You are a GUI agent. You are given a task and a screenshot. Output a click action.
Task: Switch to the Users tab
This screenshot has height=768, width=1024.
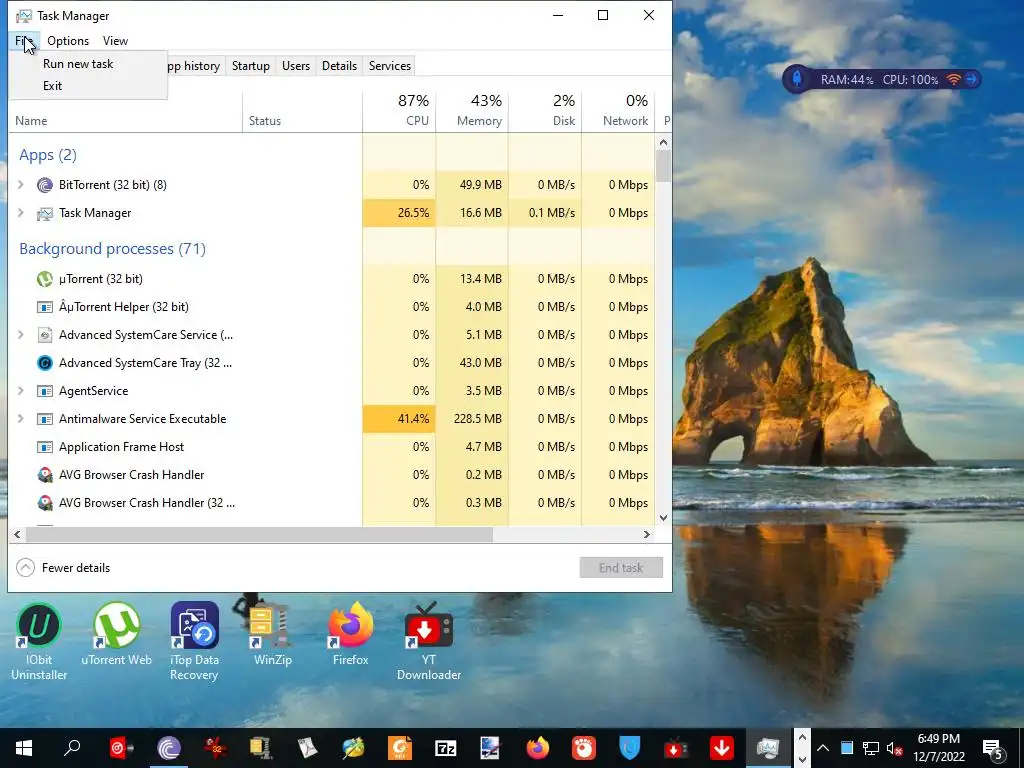click(296, 66)
